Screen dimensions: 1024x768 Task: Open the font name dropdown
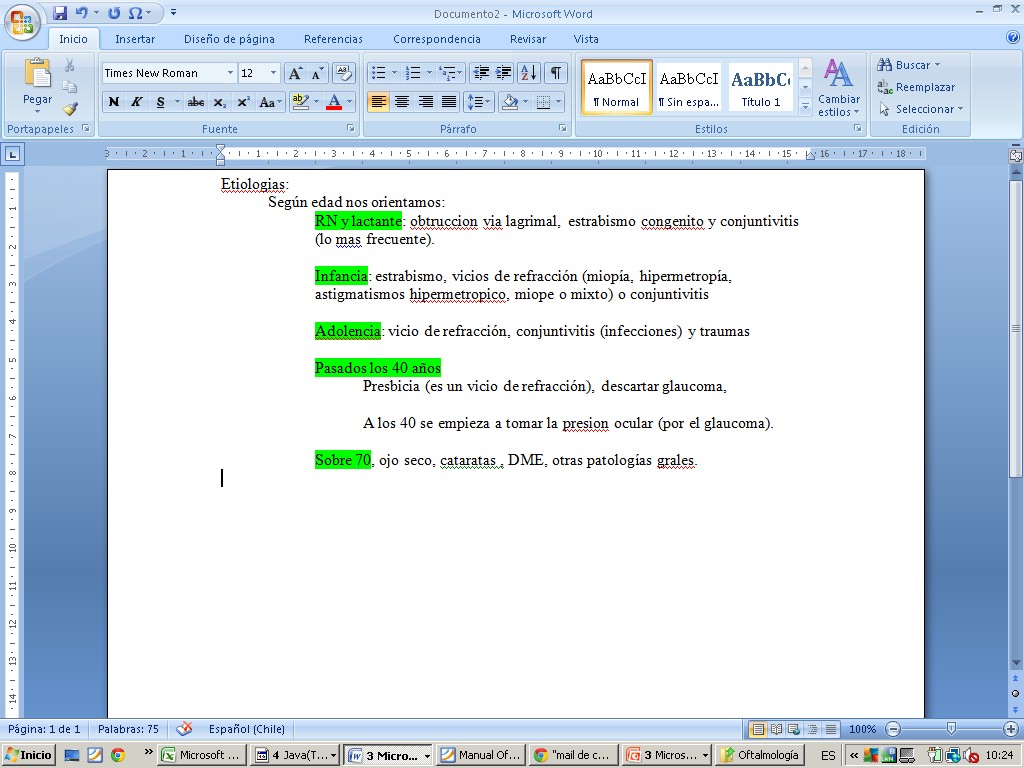[230, 73]
